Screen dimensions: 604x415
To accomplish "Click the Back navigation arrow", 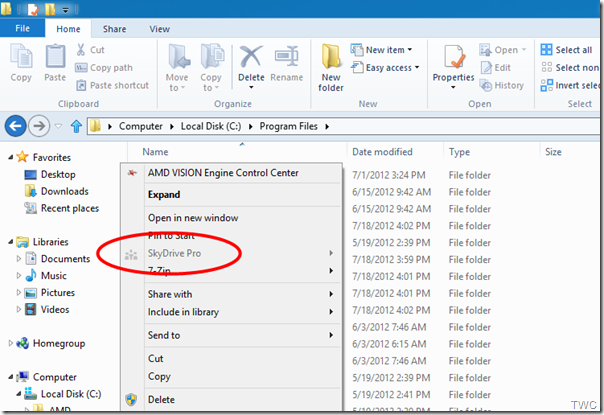I will 15,126.
